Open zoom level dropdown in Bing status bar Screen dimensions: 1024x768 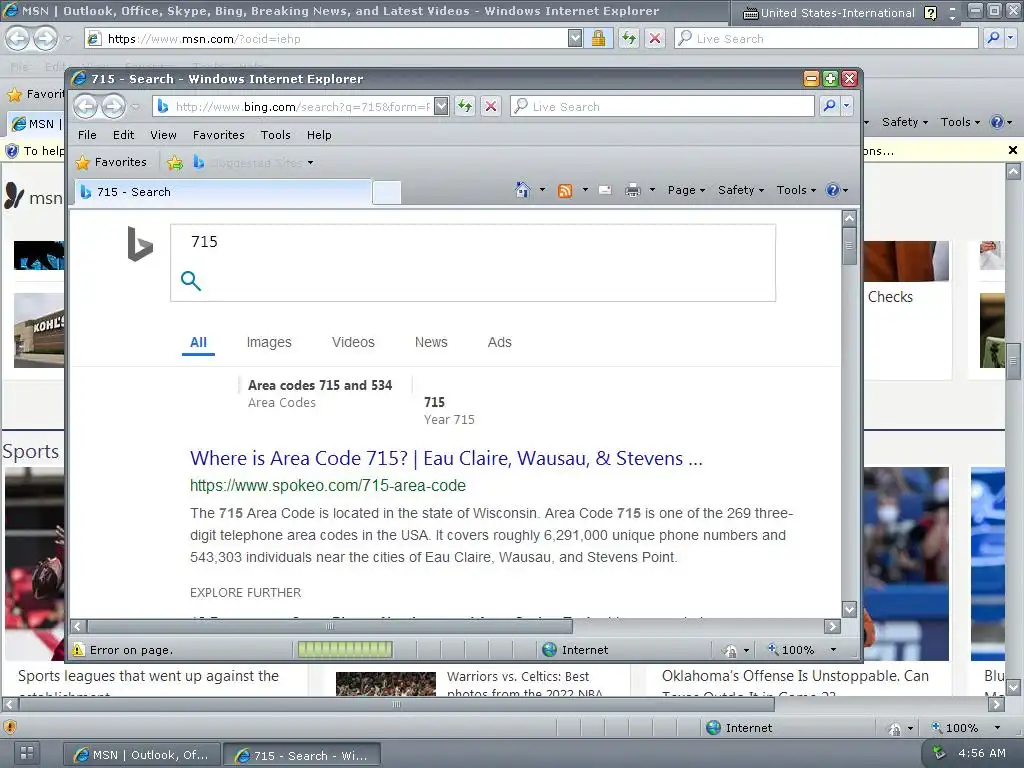[x=833, y=650]
